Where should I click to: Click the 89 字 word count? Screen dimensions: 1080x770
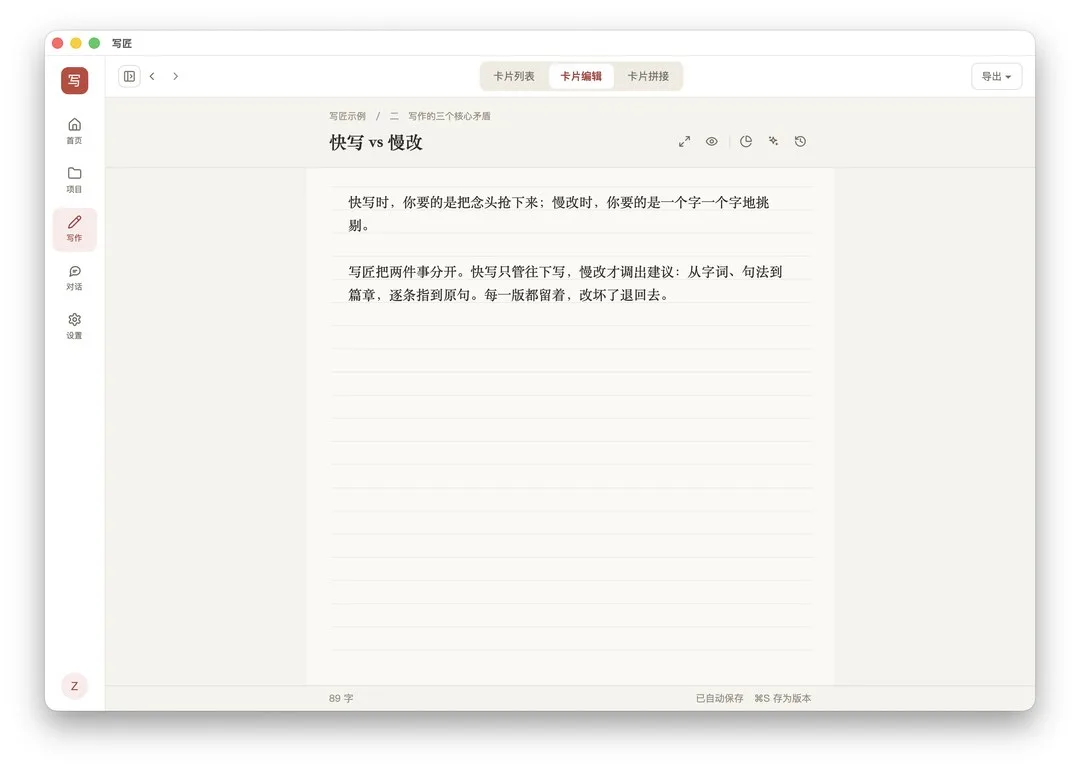(x=341, y=698)
